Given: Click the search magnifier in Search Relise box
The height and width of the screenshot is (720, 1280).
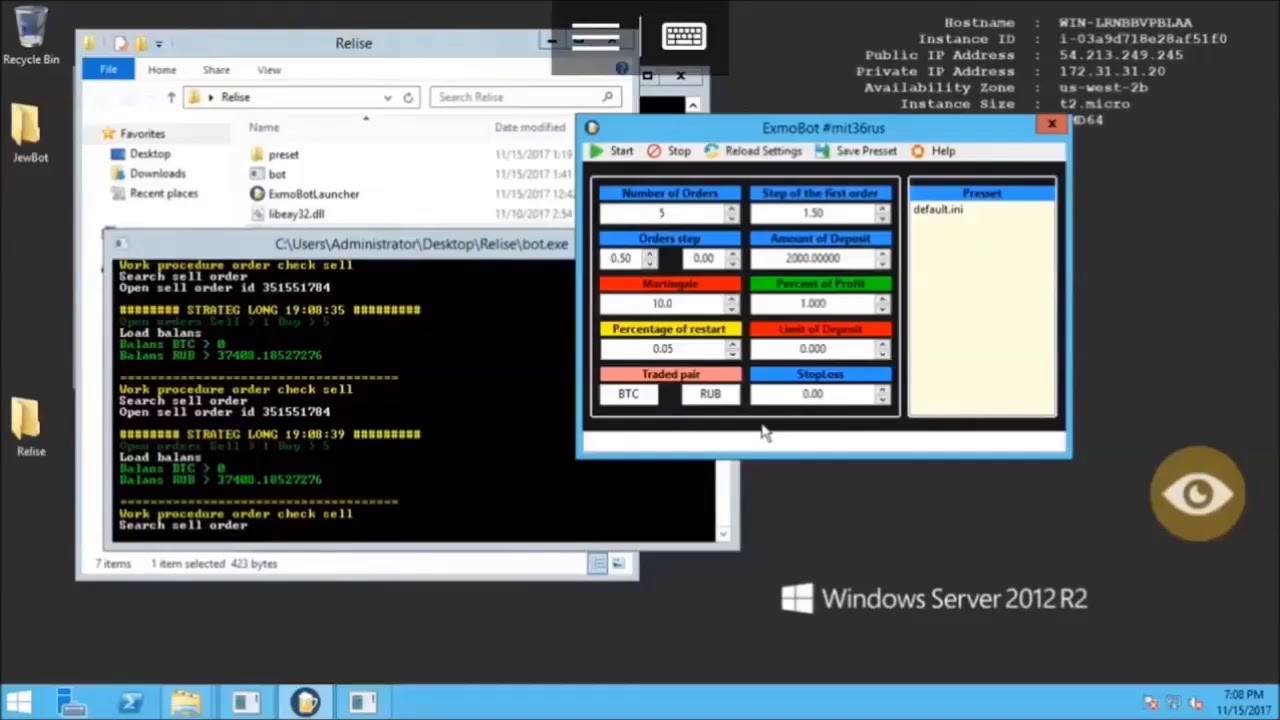Looking at the screenshot, I should pyautogui.click(x=607, y=97).
